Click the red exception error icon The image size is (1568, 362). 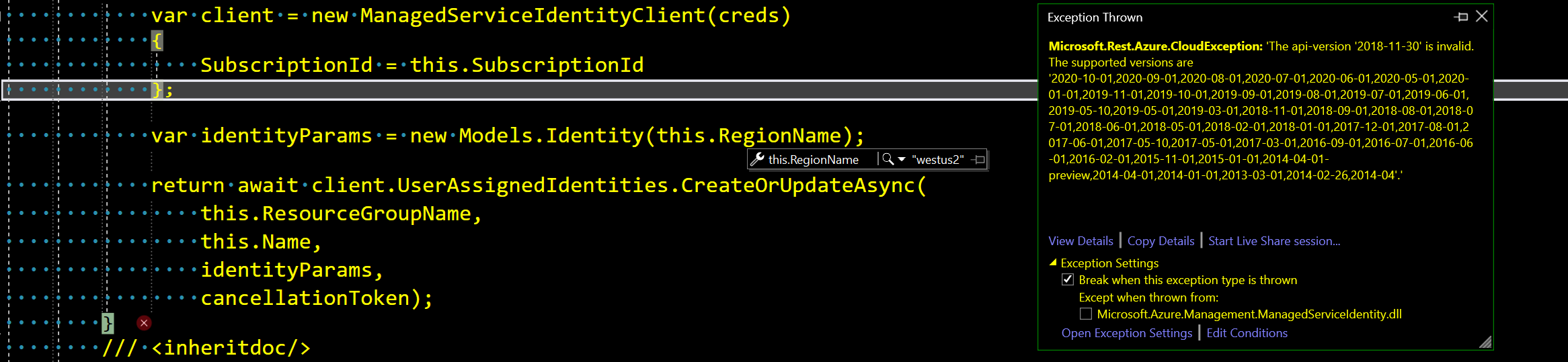point(144,323)
